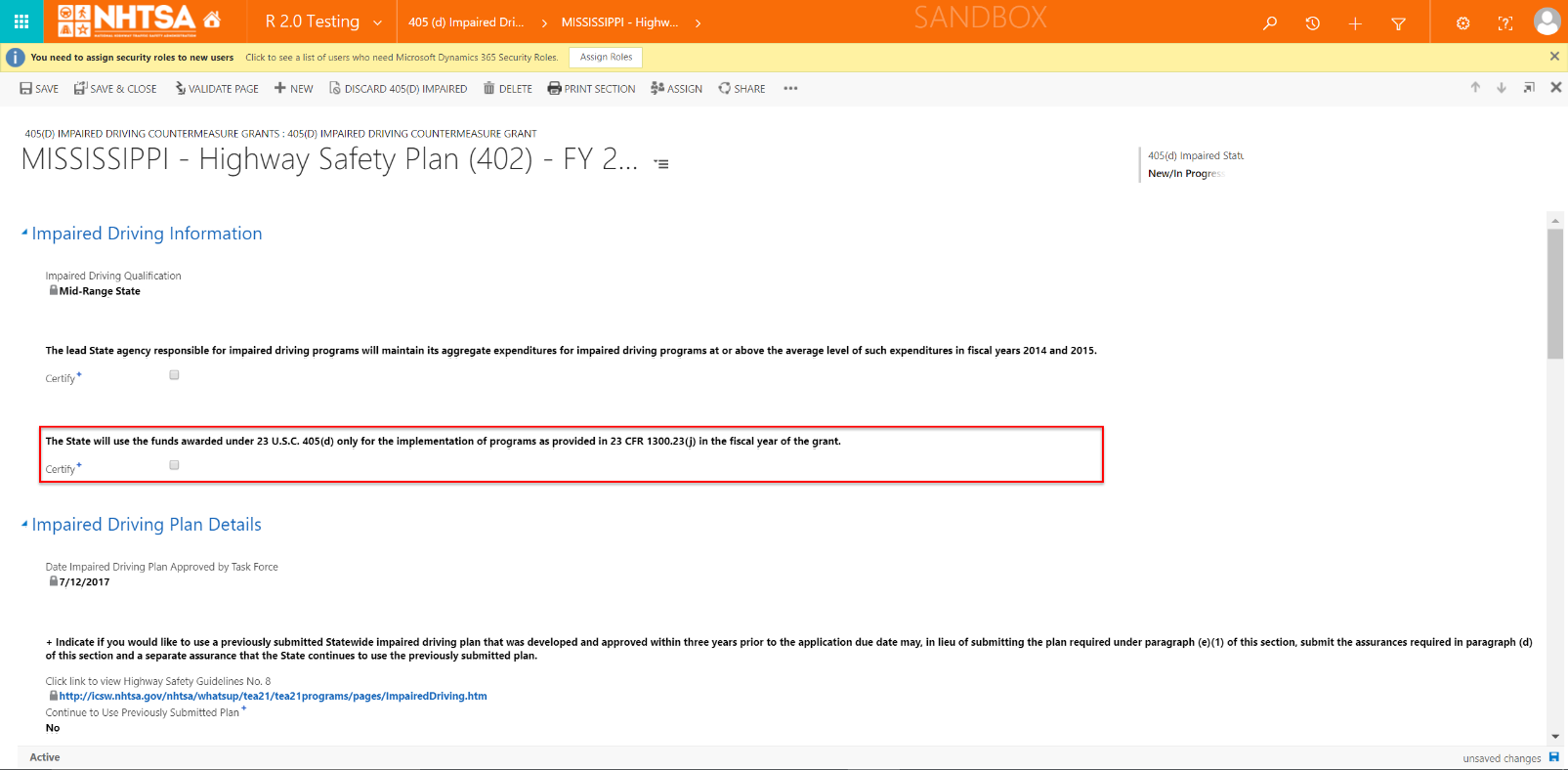This screenshot has height=770, width=1568.
Task: Collapse the Impaired Driving Plan Details section
Action: click(x=24, y=524)
